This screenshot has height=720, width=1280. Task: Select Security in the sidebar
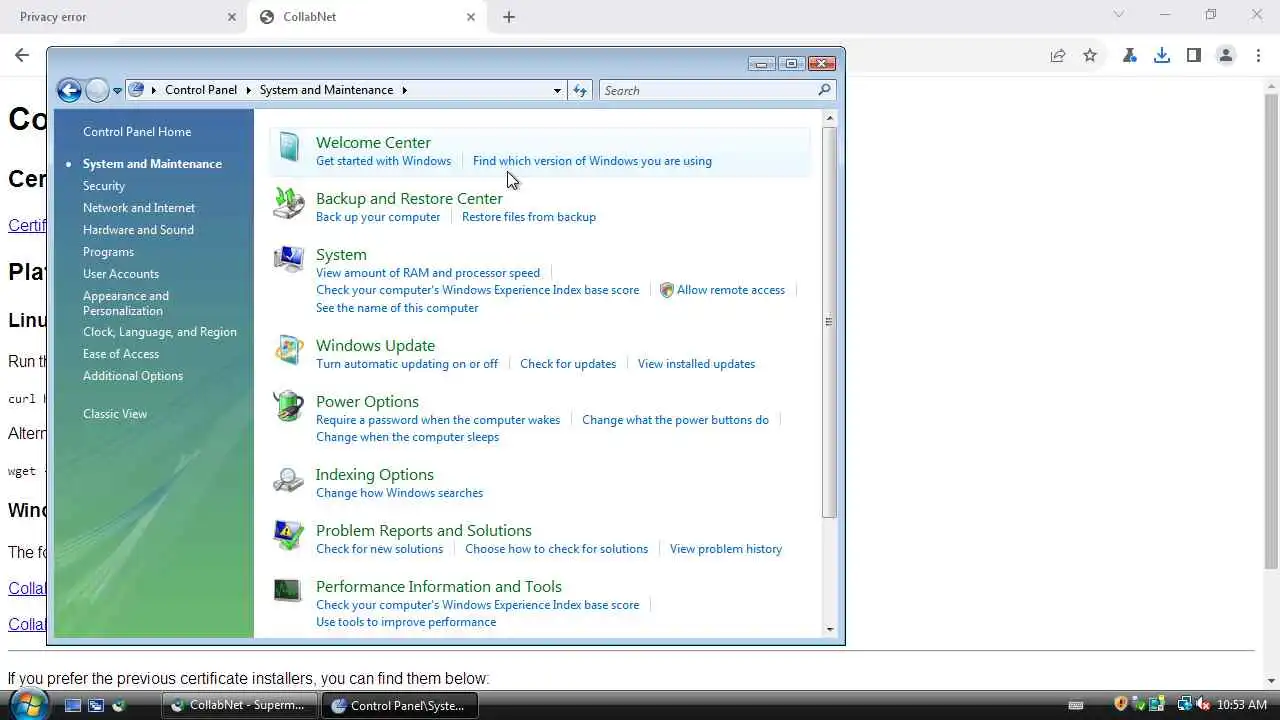(x=104, y=186)
